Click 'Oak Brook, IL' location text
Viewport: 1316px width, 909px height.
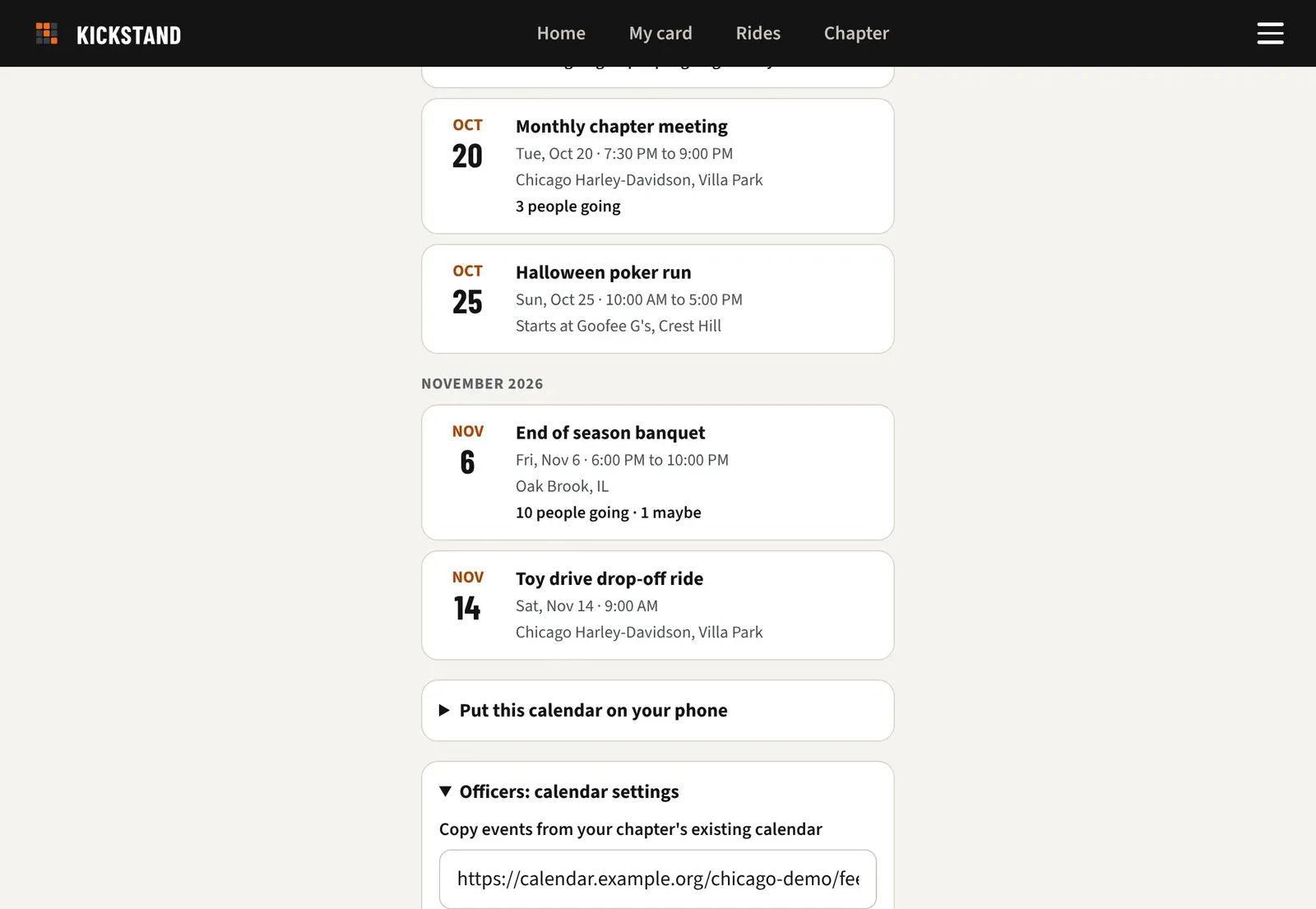[563, 486]
